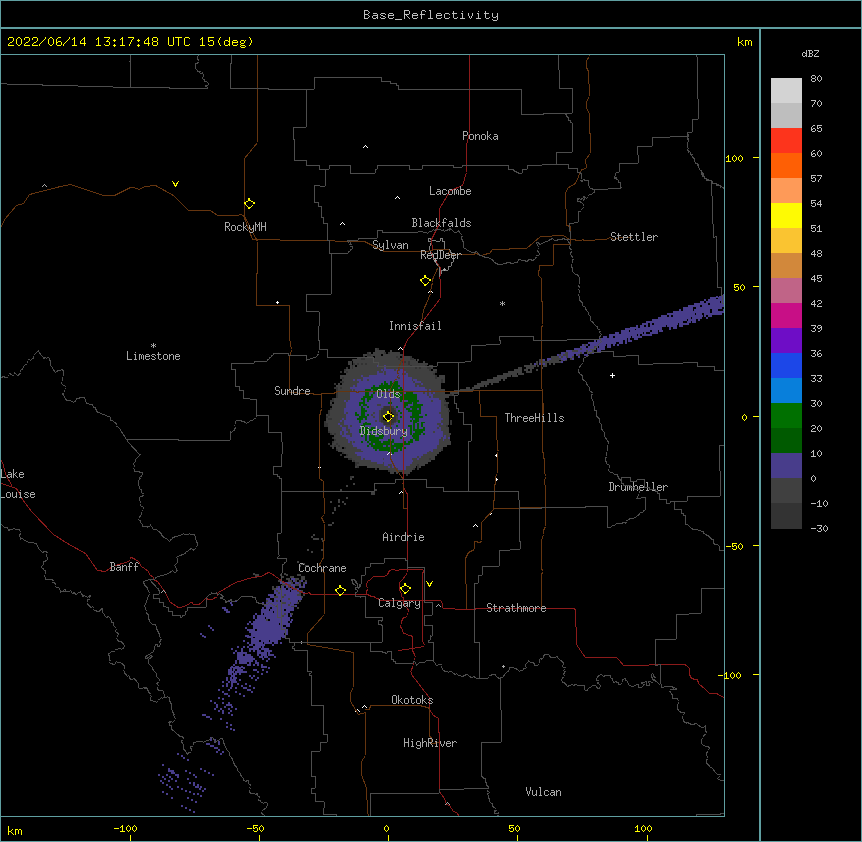
Task: Click the Lacombe city label
Action: [450, 191]
